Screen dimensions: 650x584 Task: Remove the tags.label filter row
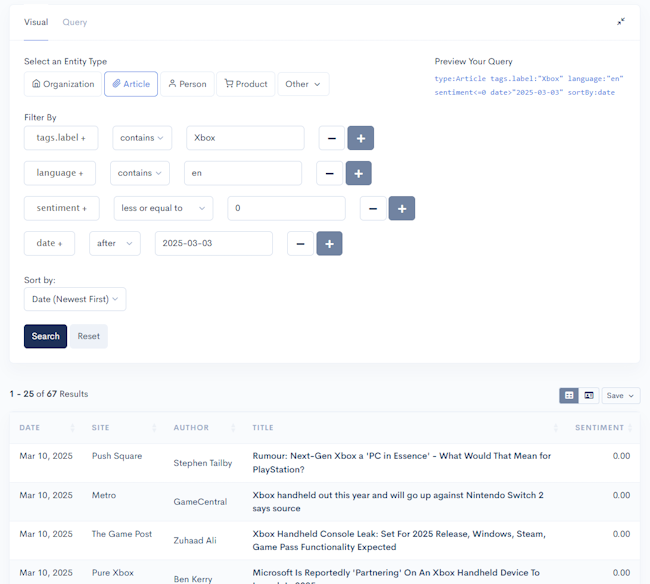click(332, 138)
